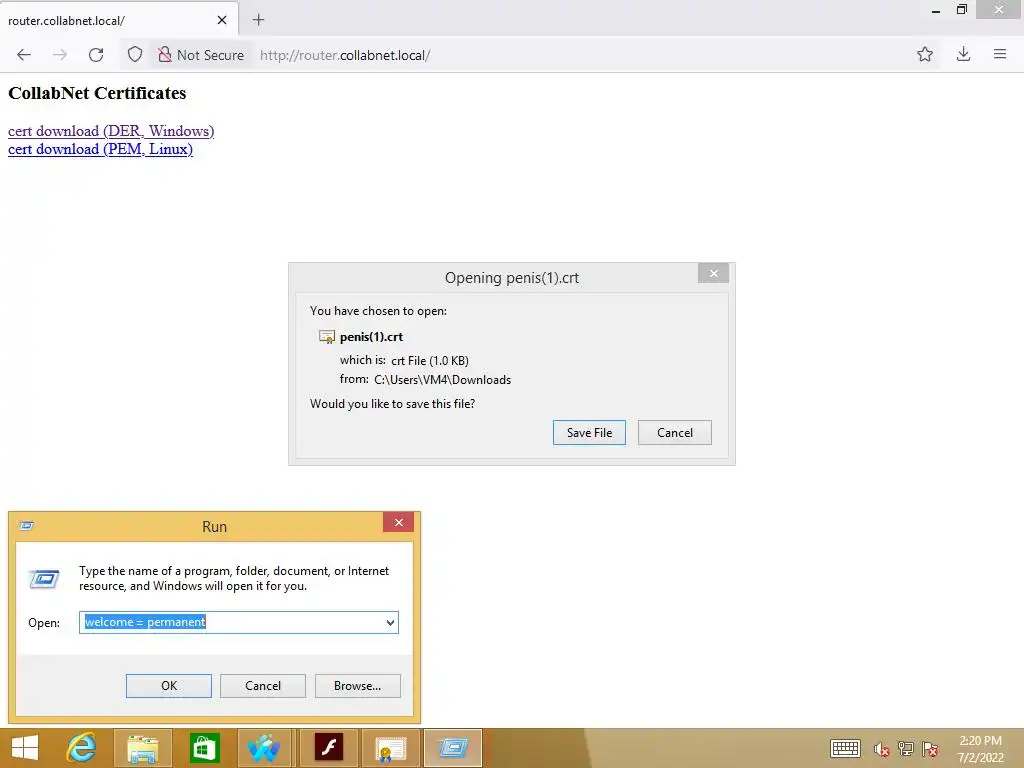The height and width of the screenshot is (768, 1024).
Task: Click the Not Secure padlock icon
Action: 165,55
